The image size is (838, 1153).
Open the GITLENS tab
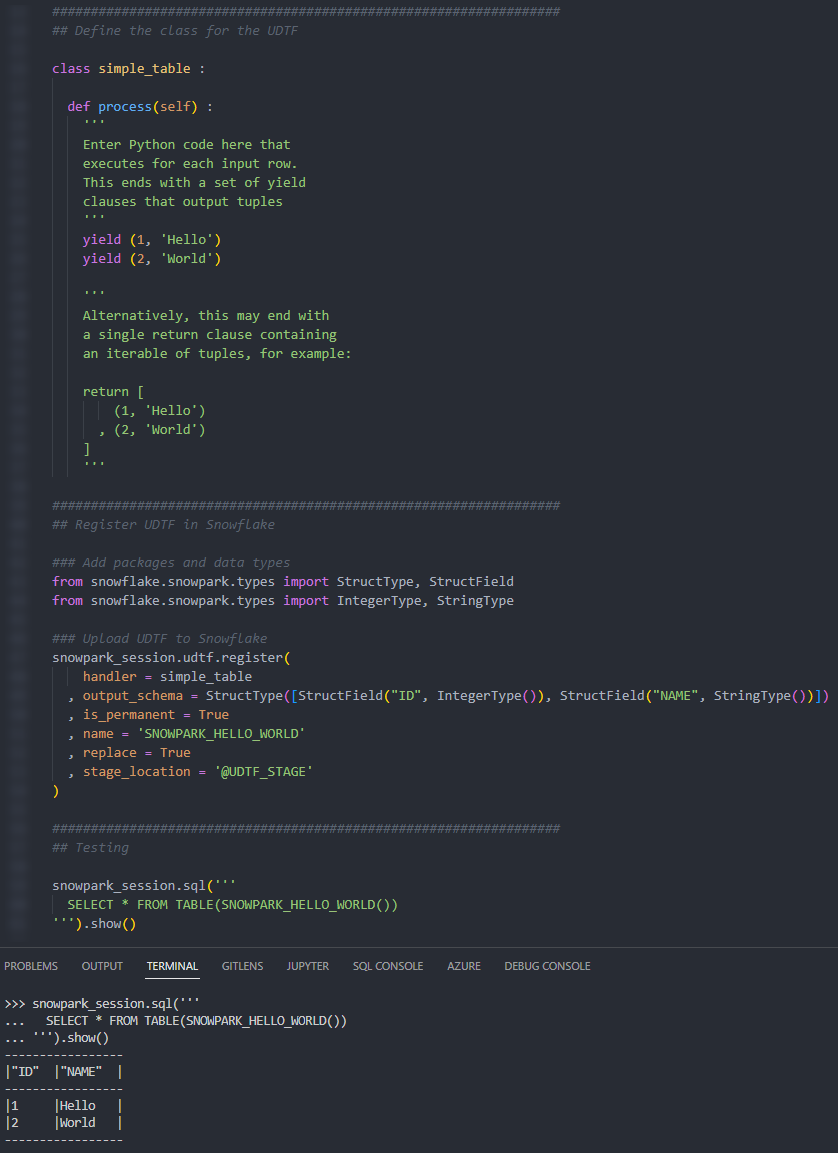click(243, 966)
